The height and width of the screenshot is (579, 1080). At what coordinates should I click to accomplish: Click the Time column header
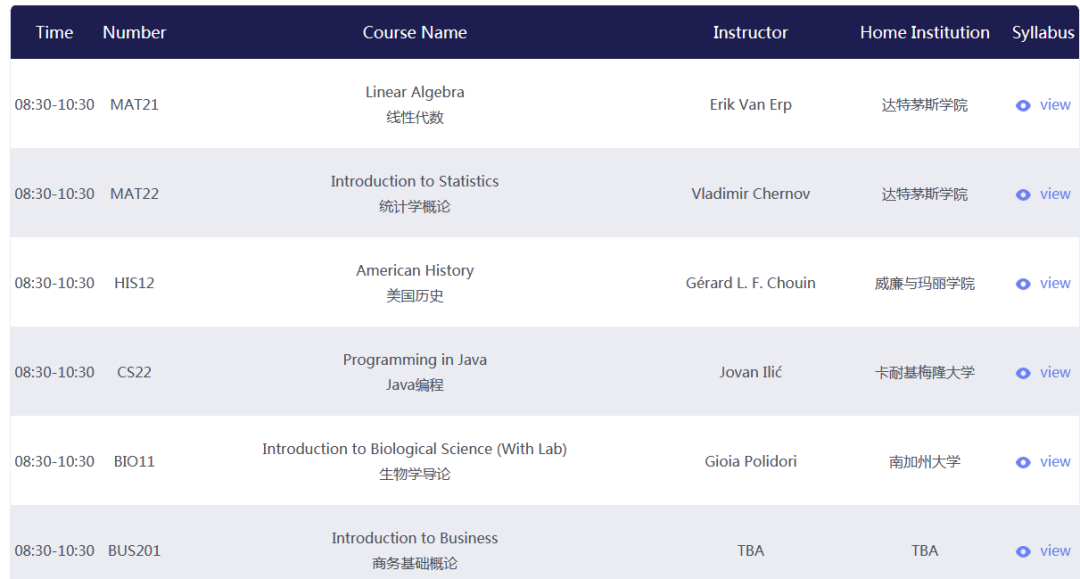54,32
